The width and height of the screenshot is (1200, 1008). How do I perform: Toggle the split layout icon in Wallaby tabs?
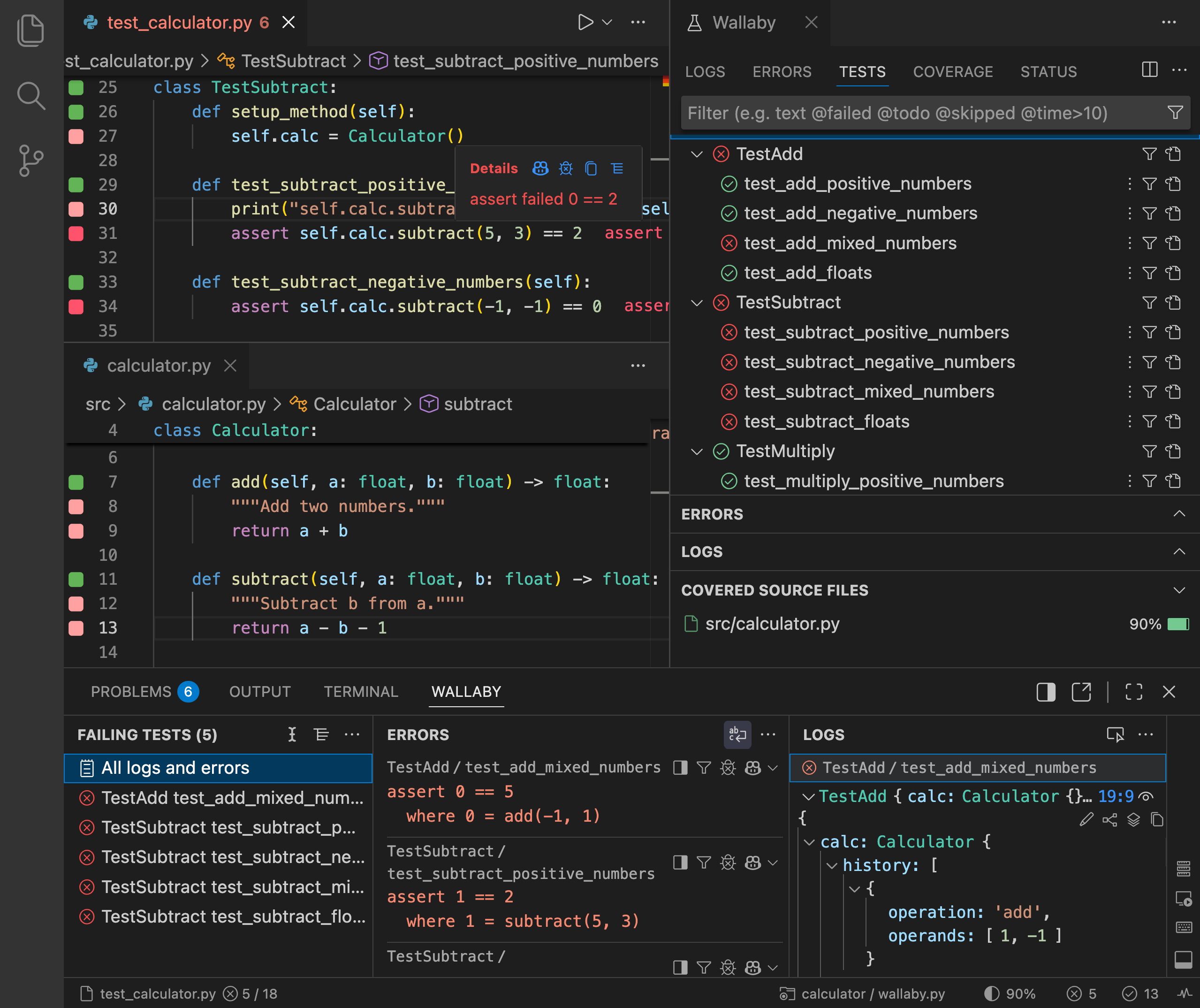(x=1149, y=70)
